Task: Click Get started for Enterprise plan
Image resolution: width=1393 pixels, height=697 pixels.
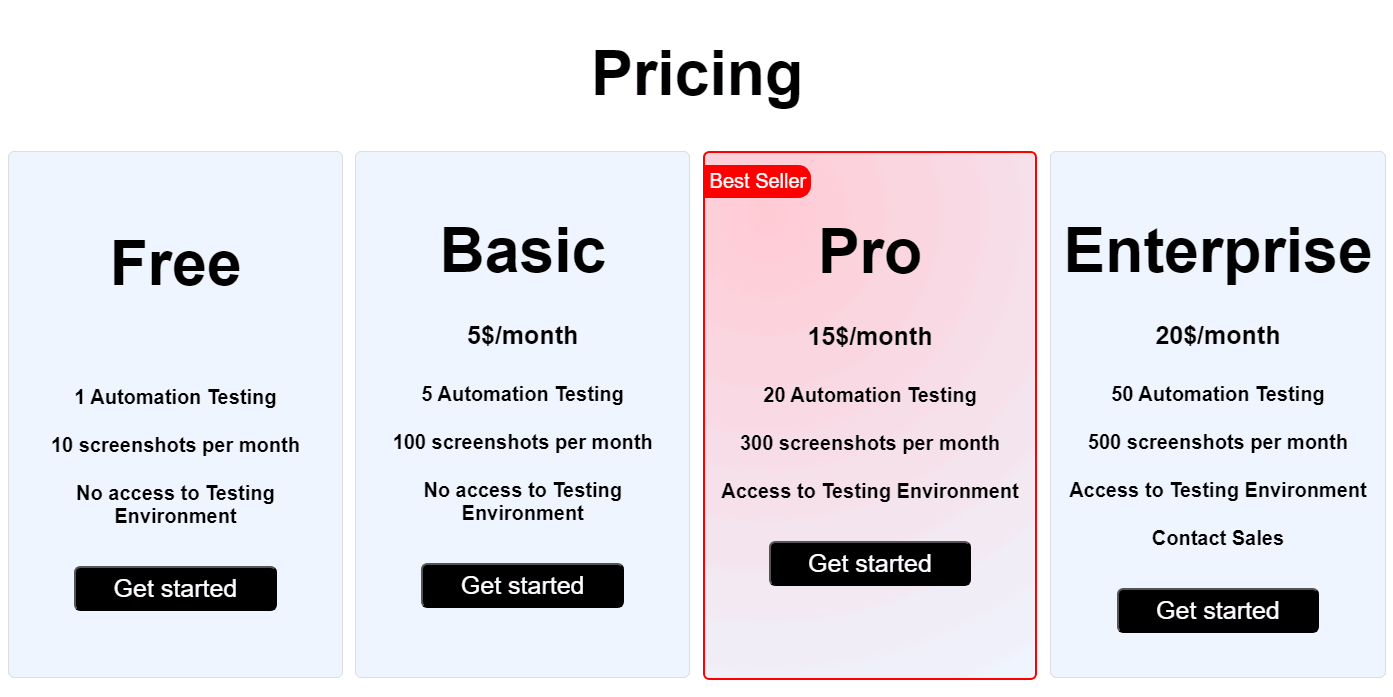Action: pos(1217,610)
